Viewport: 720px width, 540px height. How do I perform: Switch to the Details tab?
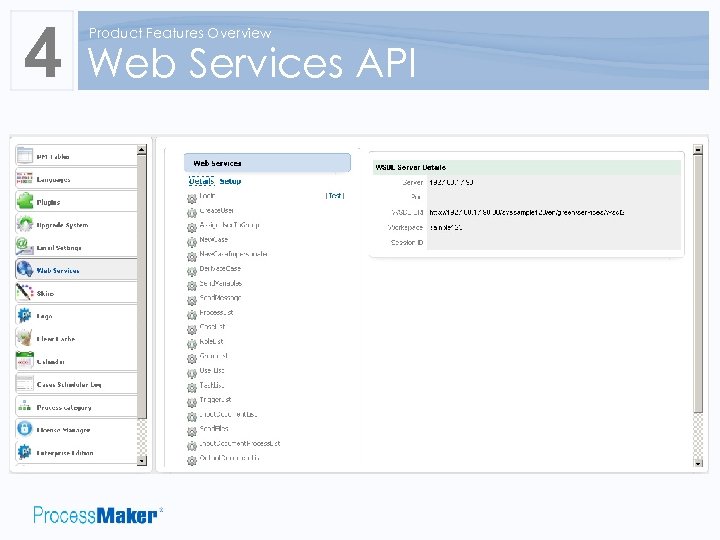[x=202, y=181]
